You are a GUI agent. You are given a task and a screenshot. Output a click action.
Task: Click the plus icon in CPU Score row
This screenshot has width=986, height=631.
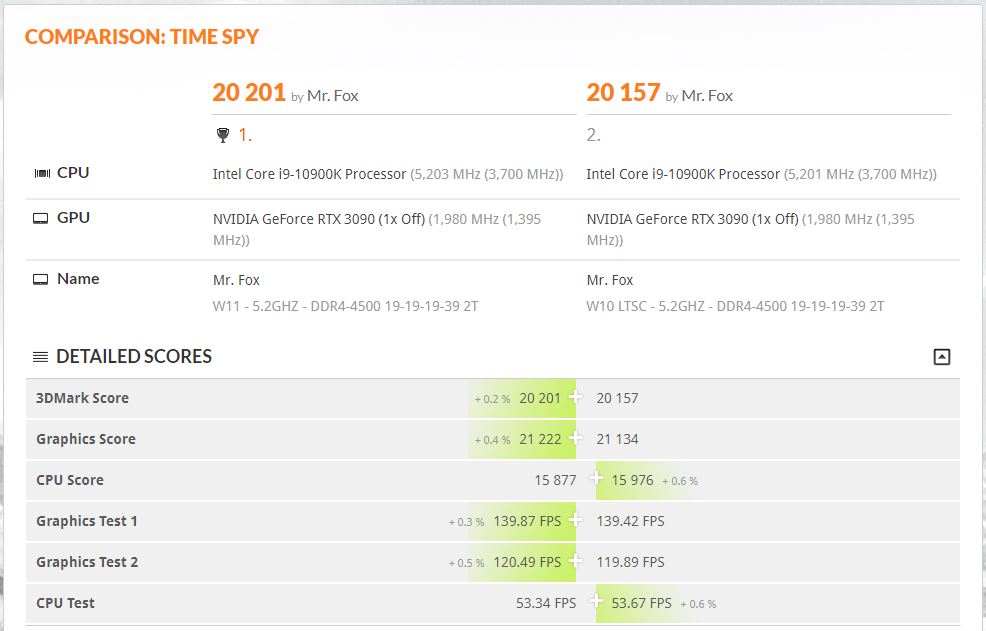tap(597, 480)
